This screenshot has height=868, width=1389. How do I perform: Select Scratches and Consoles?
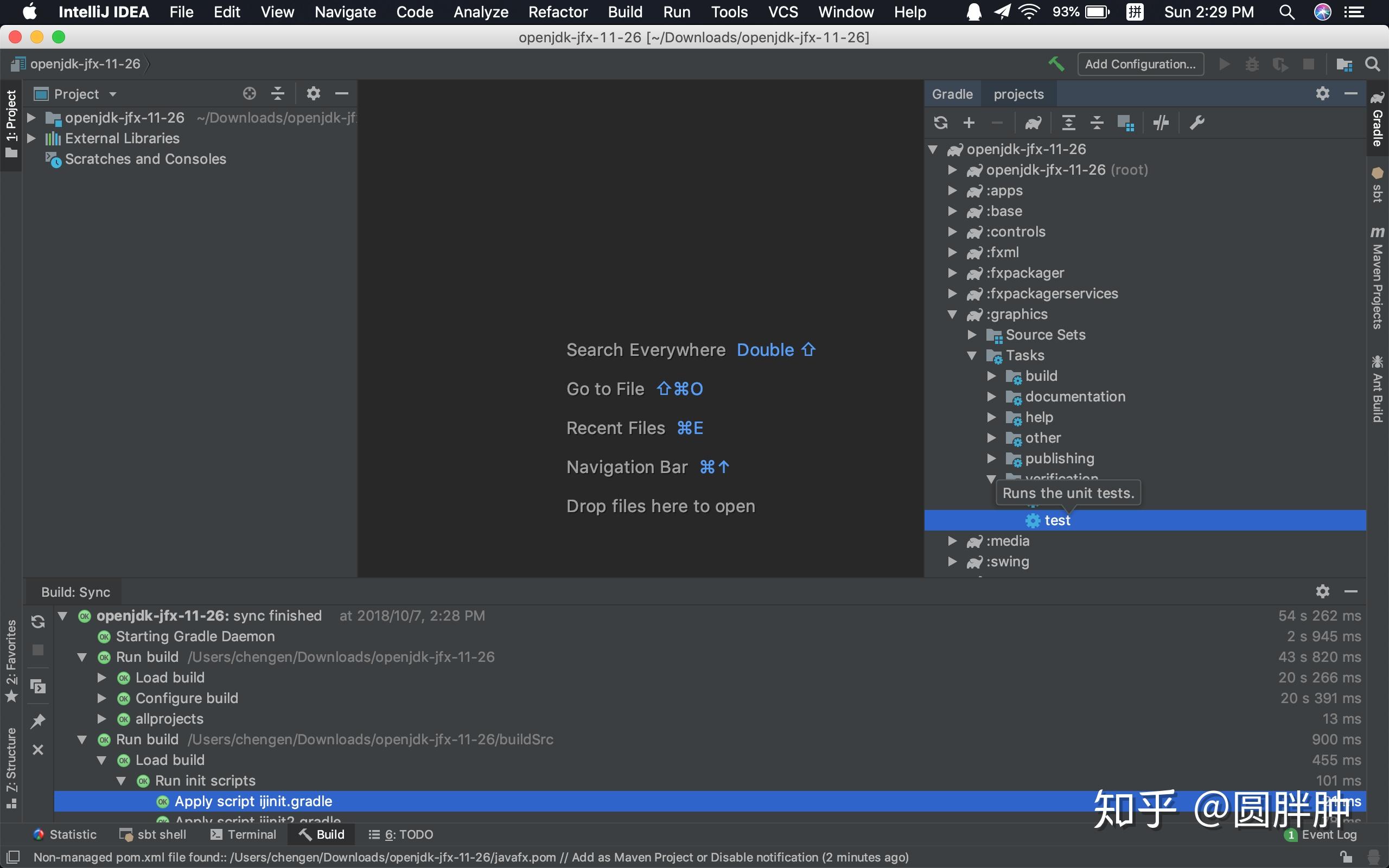tap(145, 159)
